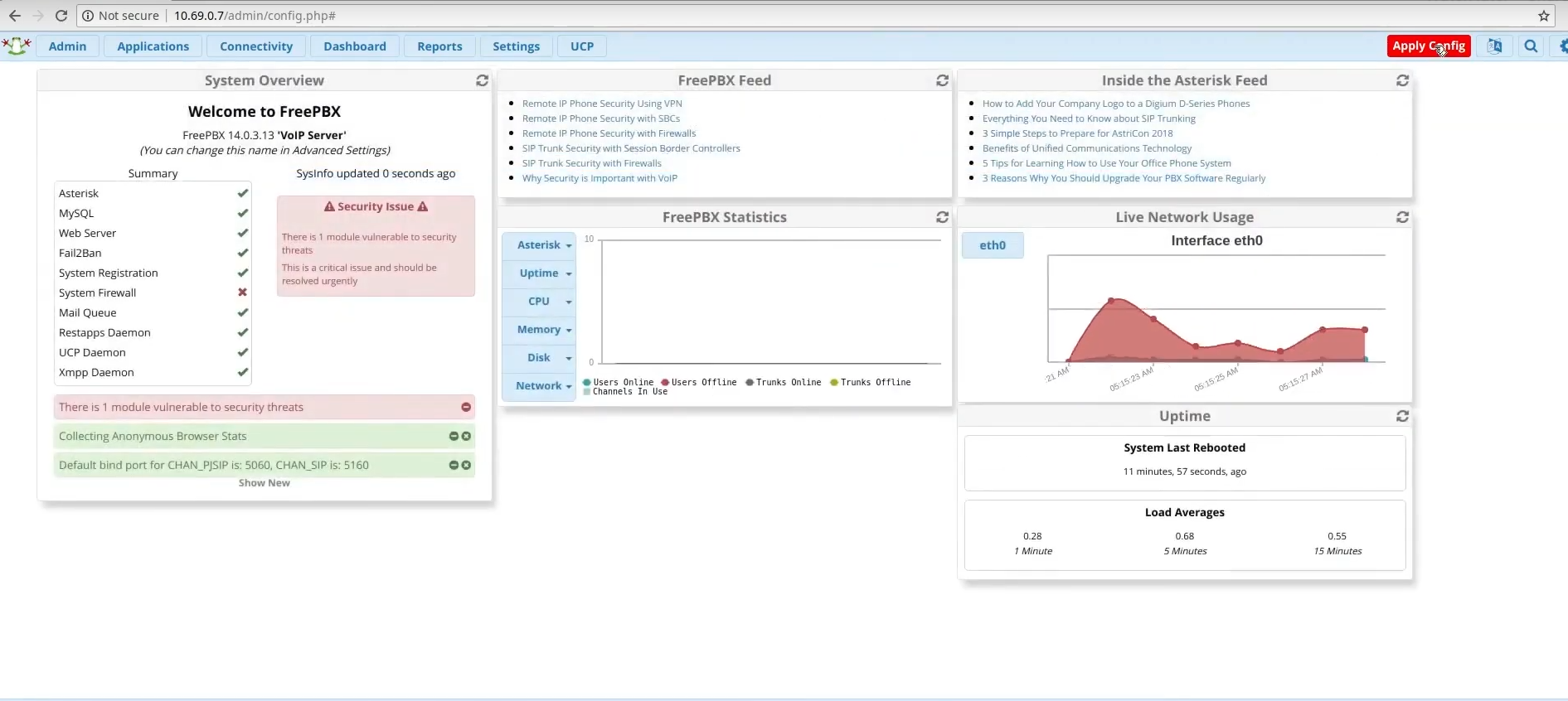Click the System Firewall red X status
Viewport: 1568px width, 701px height.
pos(243,292)
